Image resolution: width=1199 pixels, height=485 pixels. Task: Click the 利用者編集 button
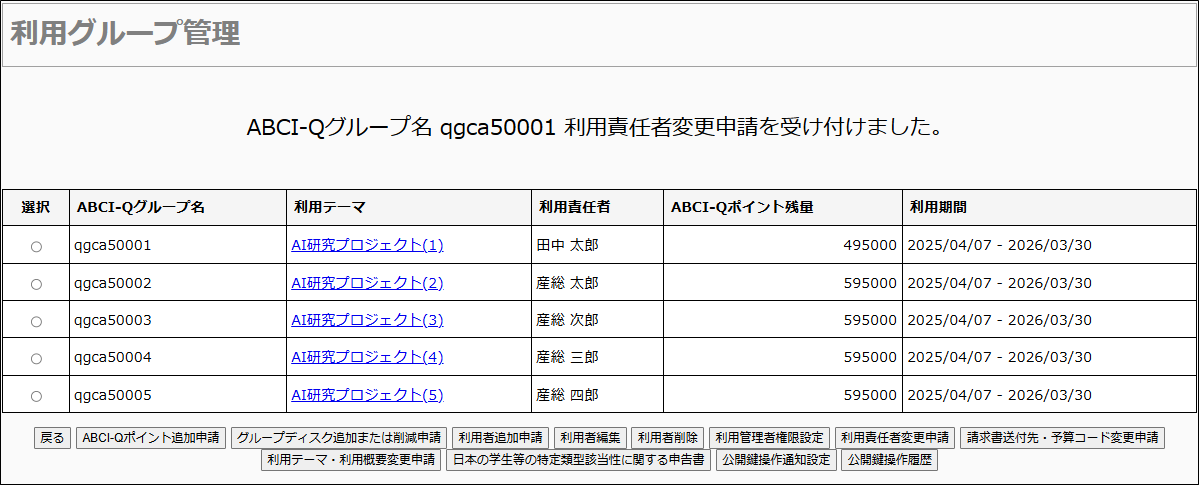(591, 438)
